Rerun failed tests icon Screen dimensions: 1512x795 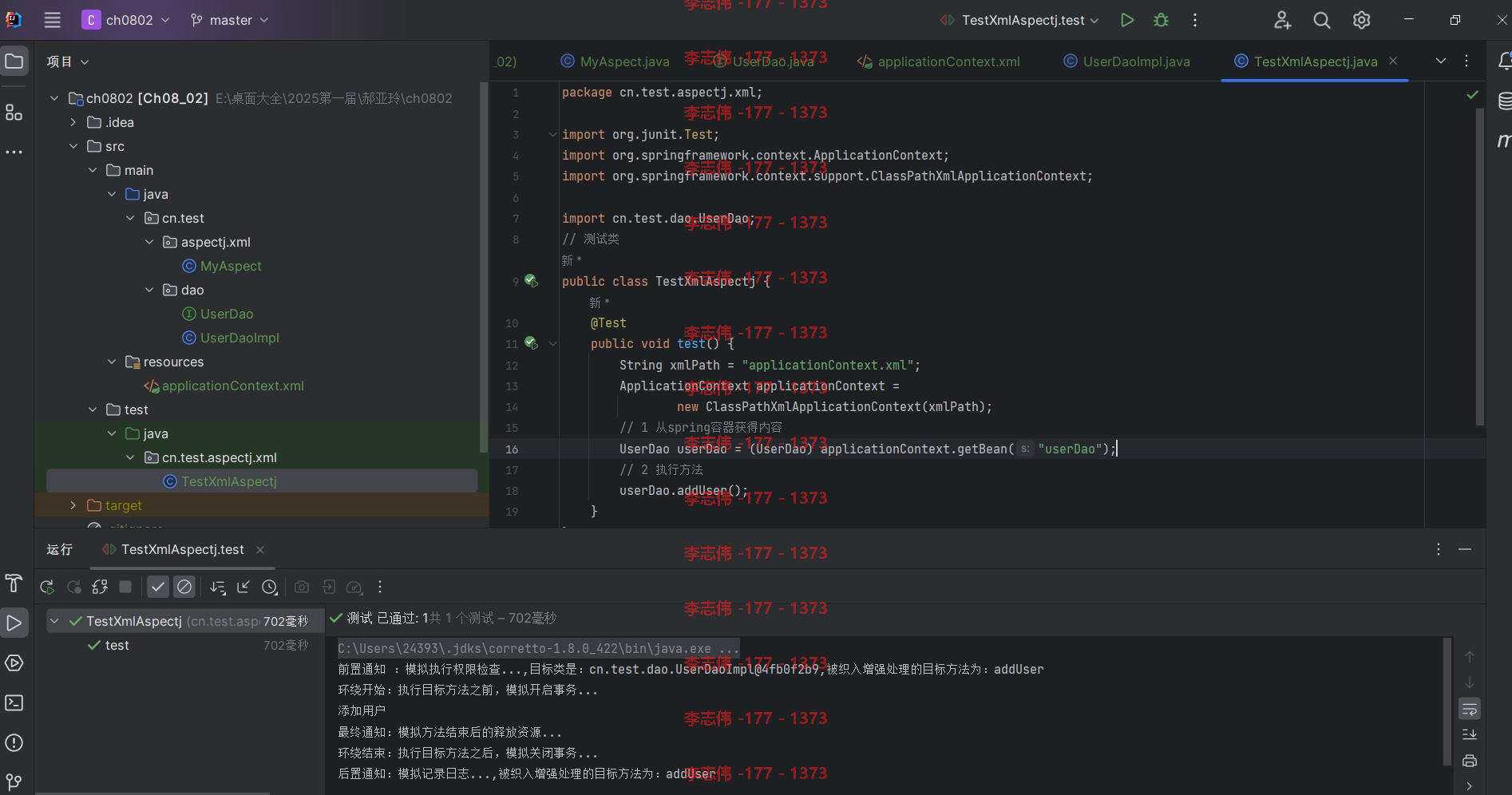73,587
